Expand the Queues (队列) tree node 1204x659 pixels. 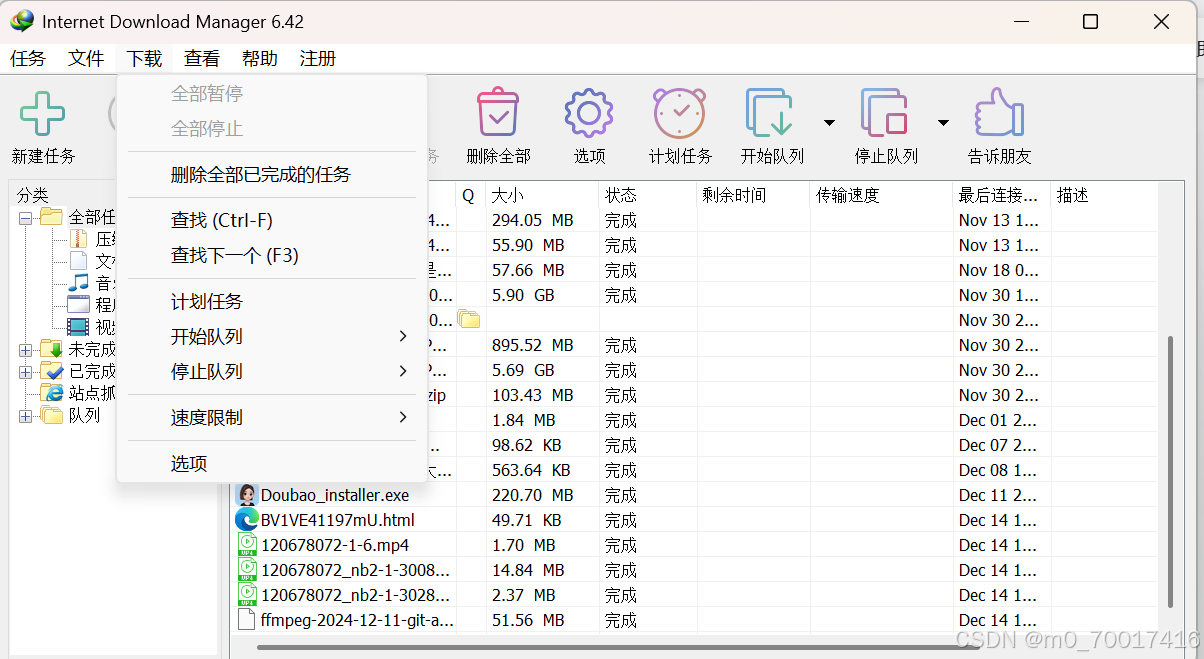25,415
